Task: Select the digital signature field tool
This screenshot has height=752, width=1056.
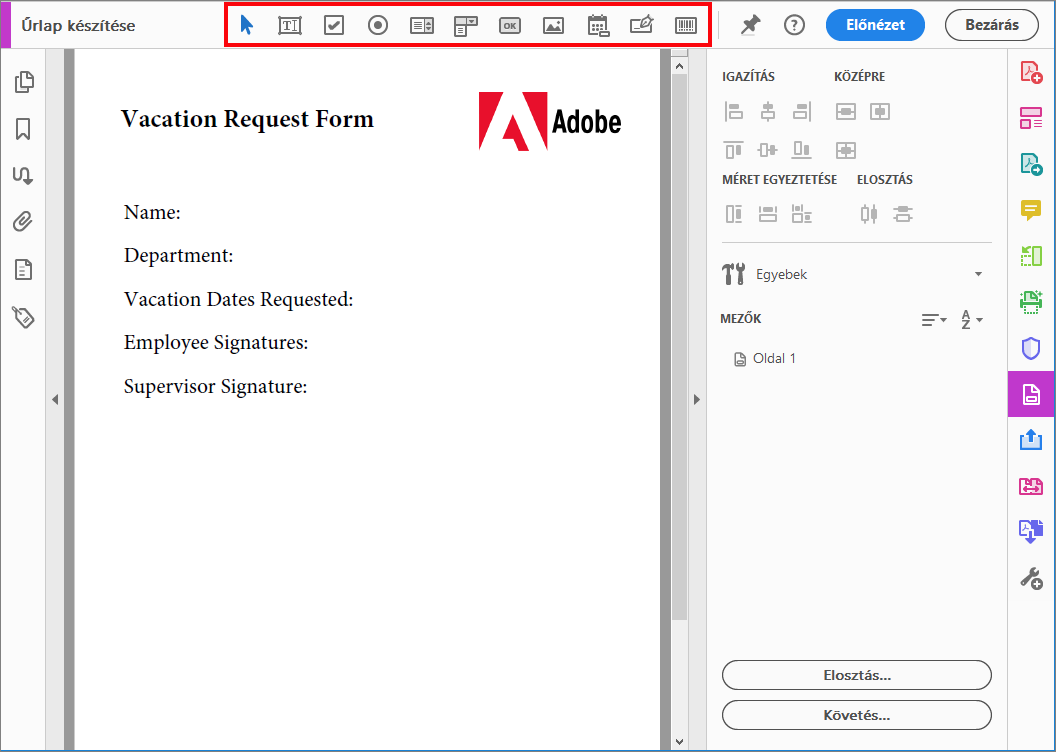Action: 641,25
